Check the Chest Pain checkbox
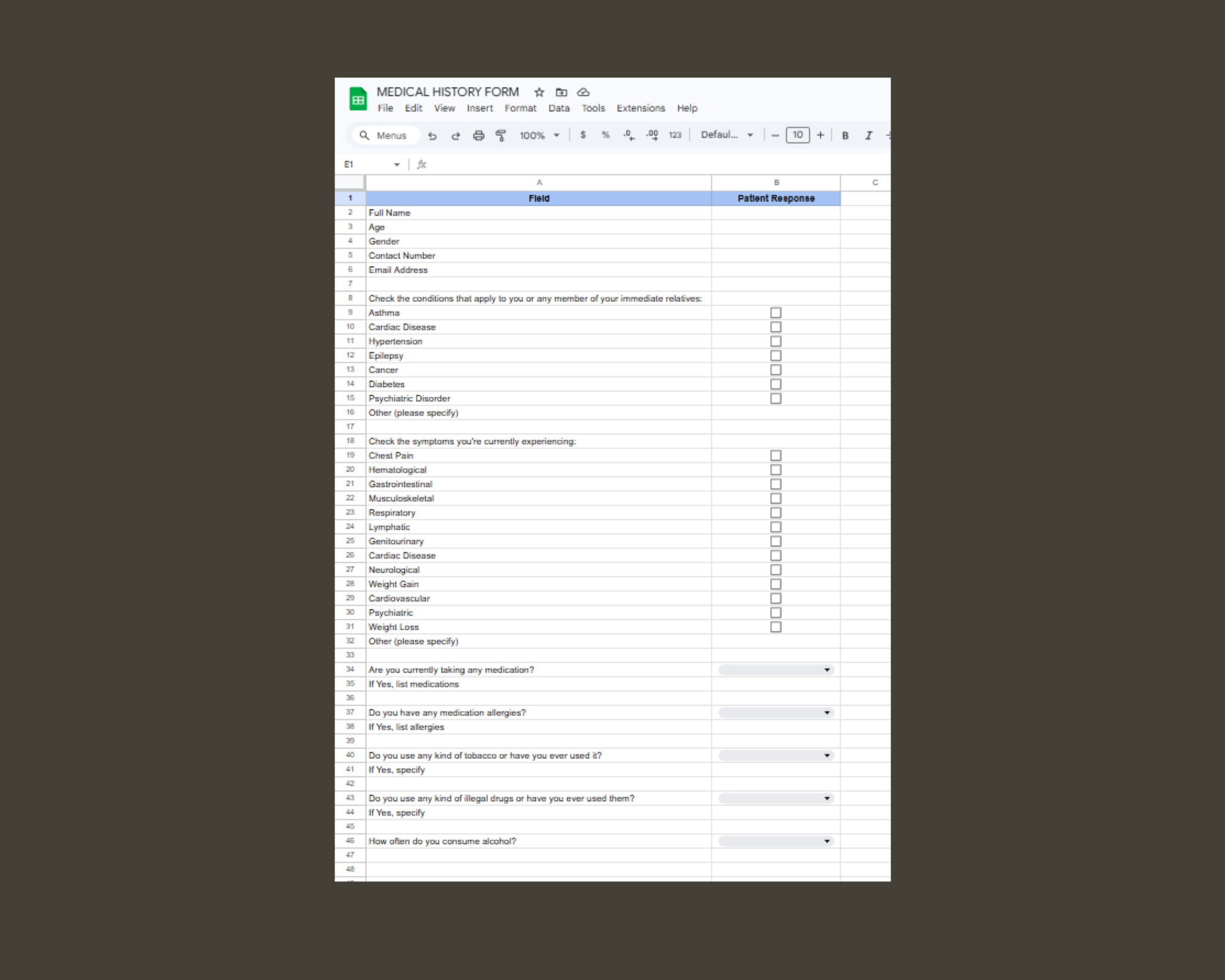The height and width of the screenshot is (980, 1225). 775,455
